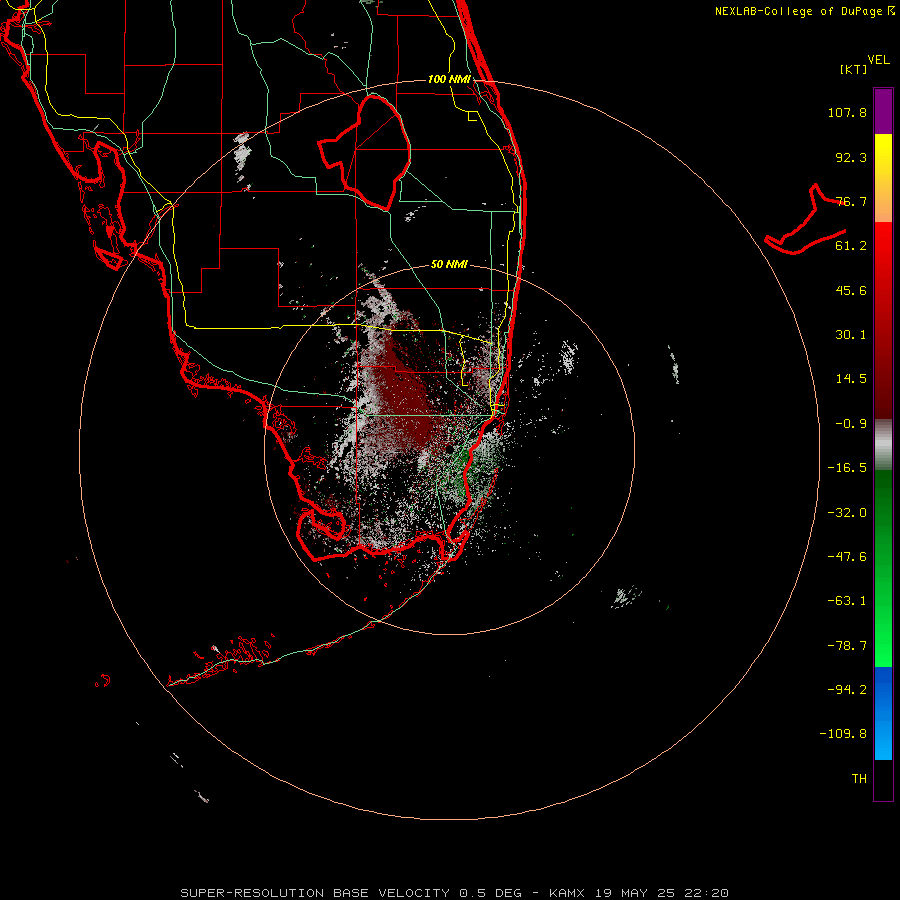This screenshot has height=900, width=900.
Task: Click the 30.1 velocity legend value
Action: point(851,335)
